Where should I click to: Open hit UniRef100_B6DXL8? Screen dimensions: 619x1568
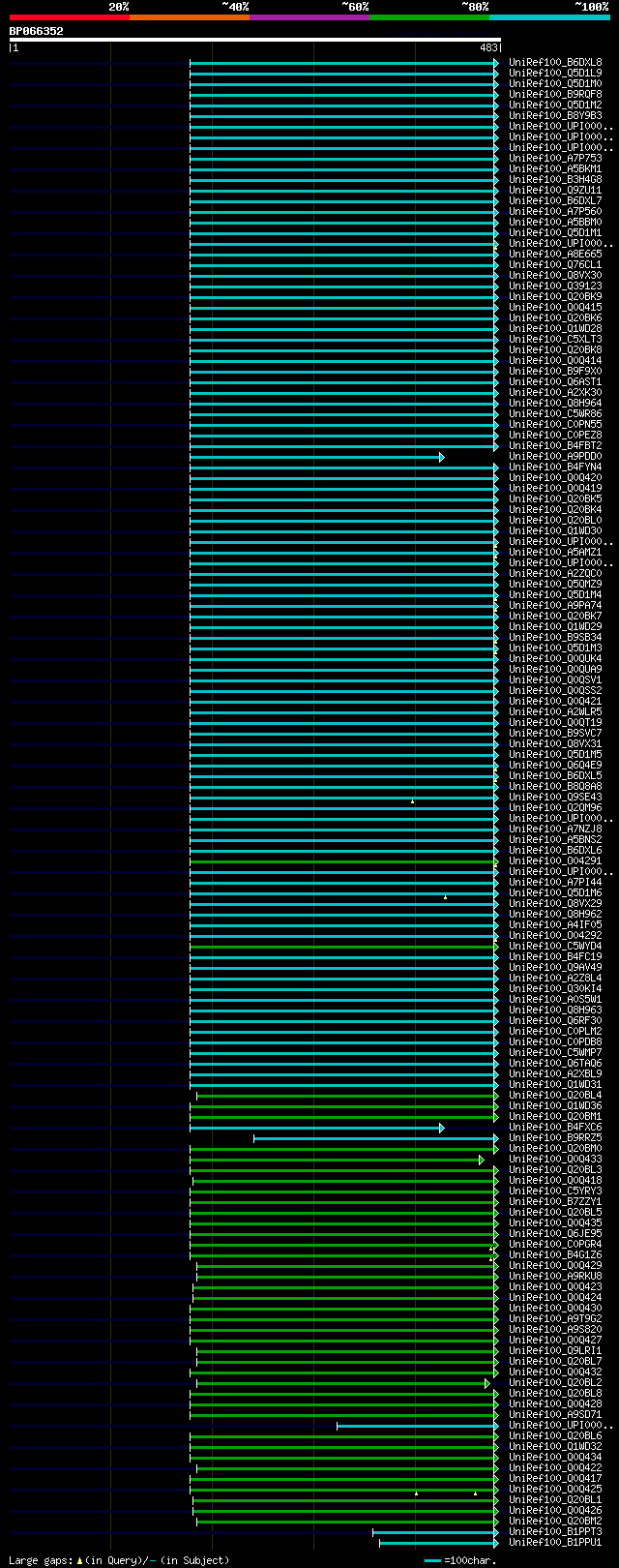555,62
